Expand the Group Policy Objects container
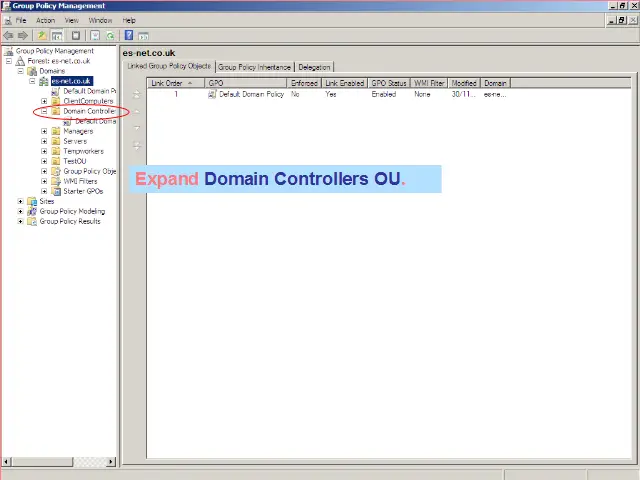 (44, 171)
